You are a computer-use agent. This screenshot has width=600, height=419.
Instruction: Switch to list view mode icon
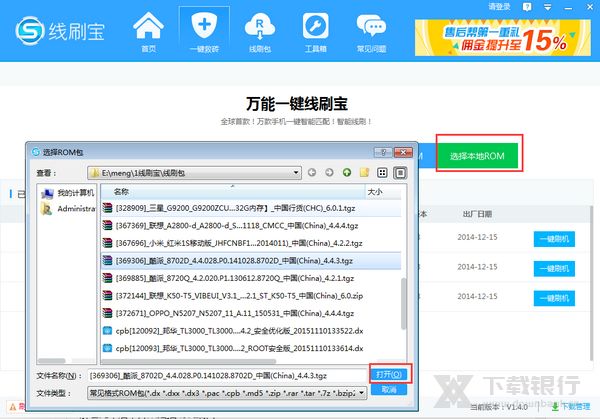382,173
